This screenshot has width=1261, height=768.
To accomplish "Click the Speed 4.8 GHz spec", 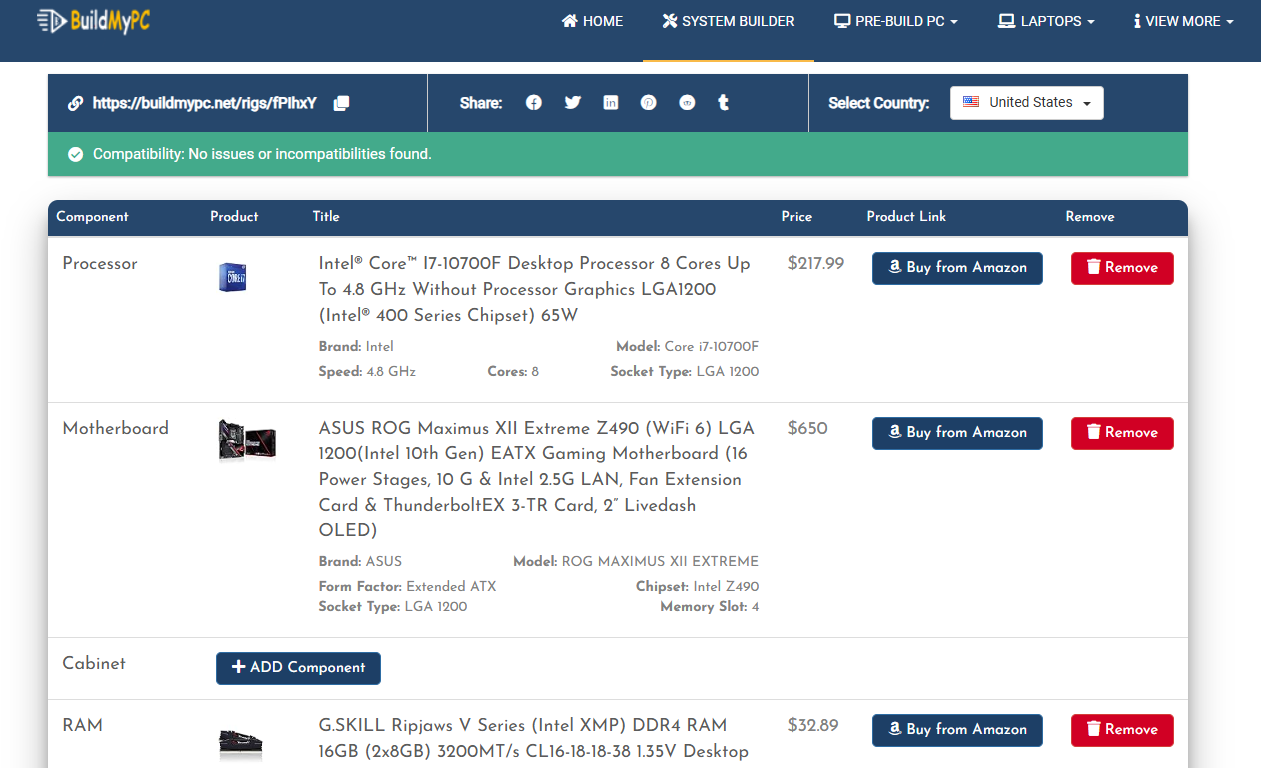I will [367, 372].
